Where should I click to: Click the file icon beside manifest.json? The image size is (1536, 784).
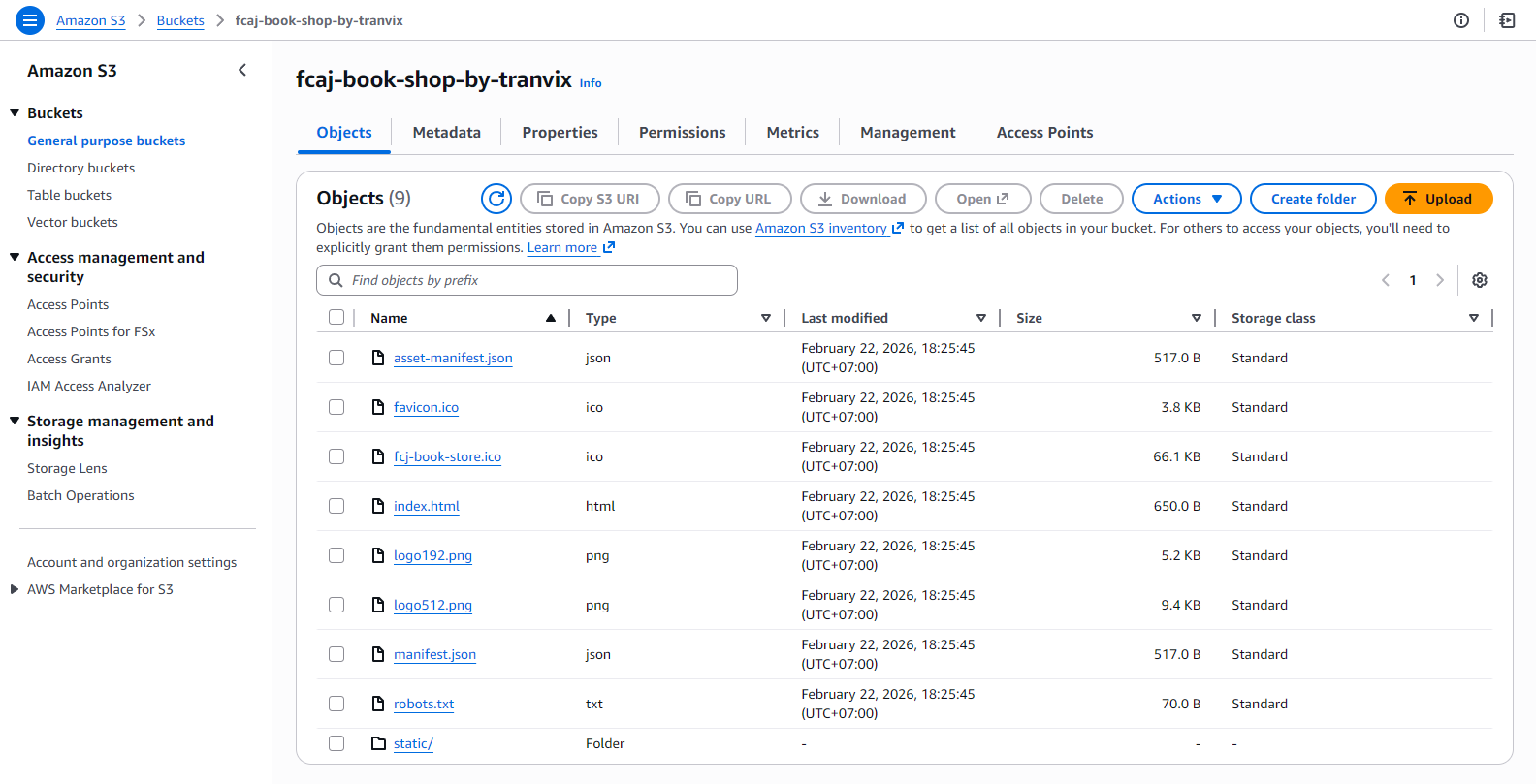pos(378,654)
